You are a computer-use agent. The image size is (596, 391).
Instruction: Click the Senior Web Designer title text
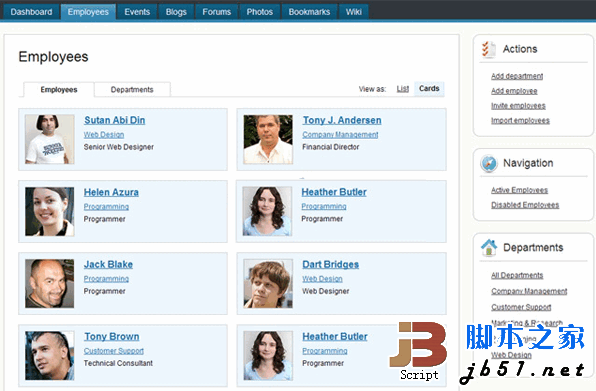pyautogui.click(x=119, y=147)
